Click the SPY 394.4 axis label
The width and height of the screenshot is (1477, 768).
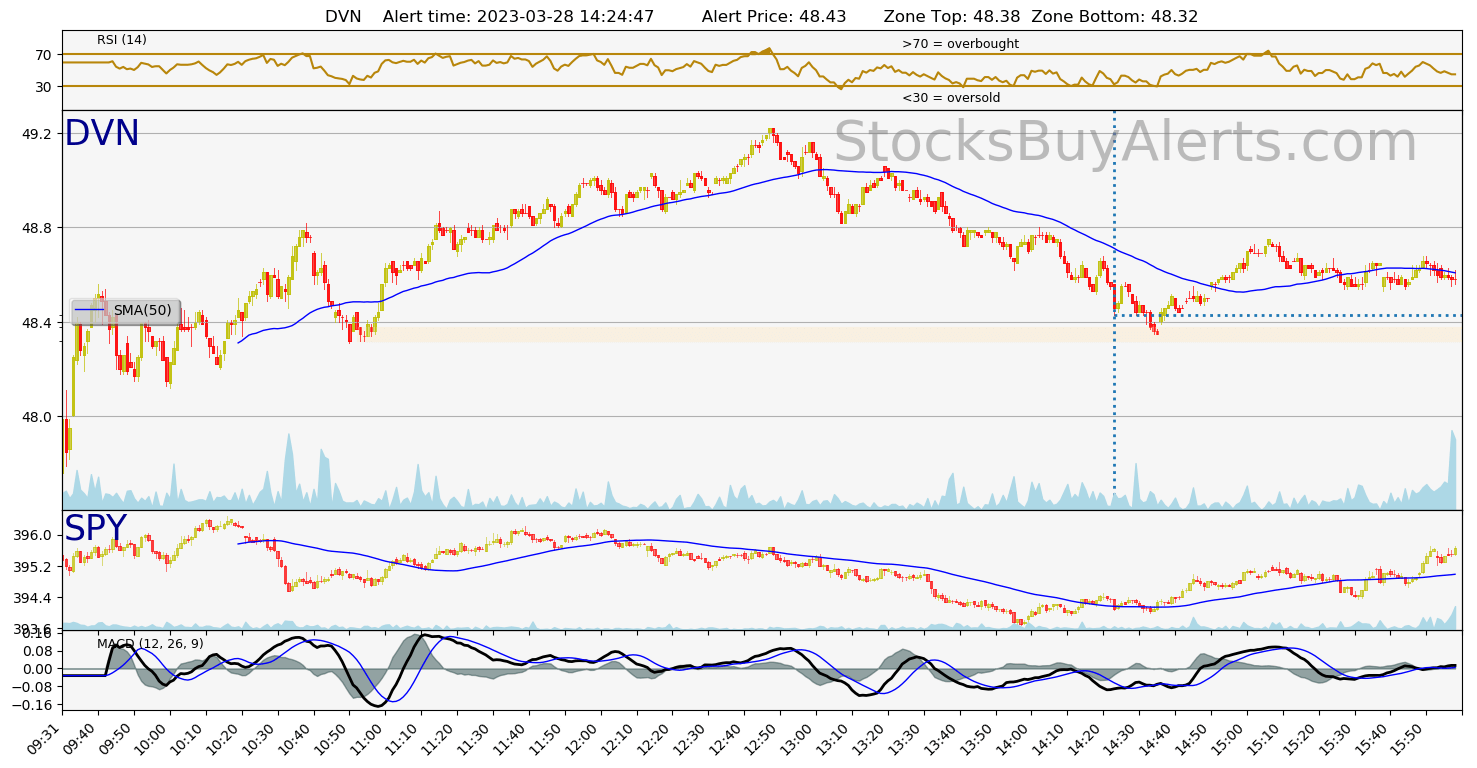click(34, 598)
